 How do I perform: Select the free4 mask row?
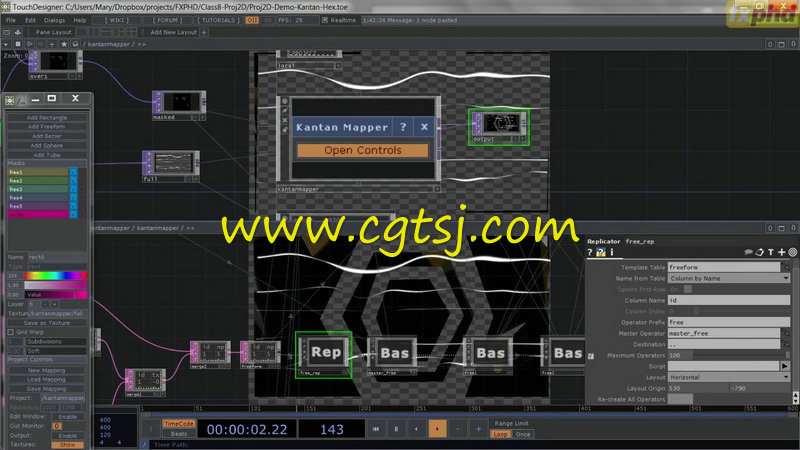pos(38,198)
